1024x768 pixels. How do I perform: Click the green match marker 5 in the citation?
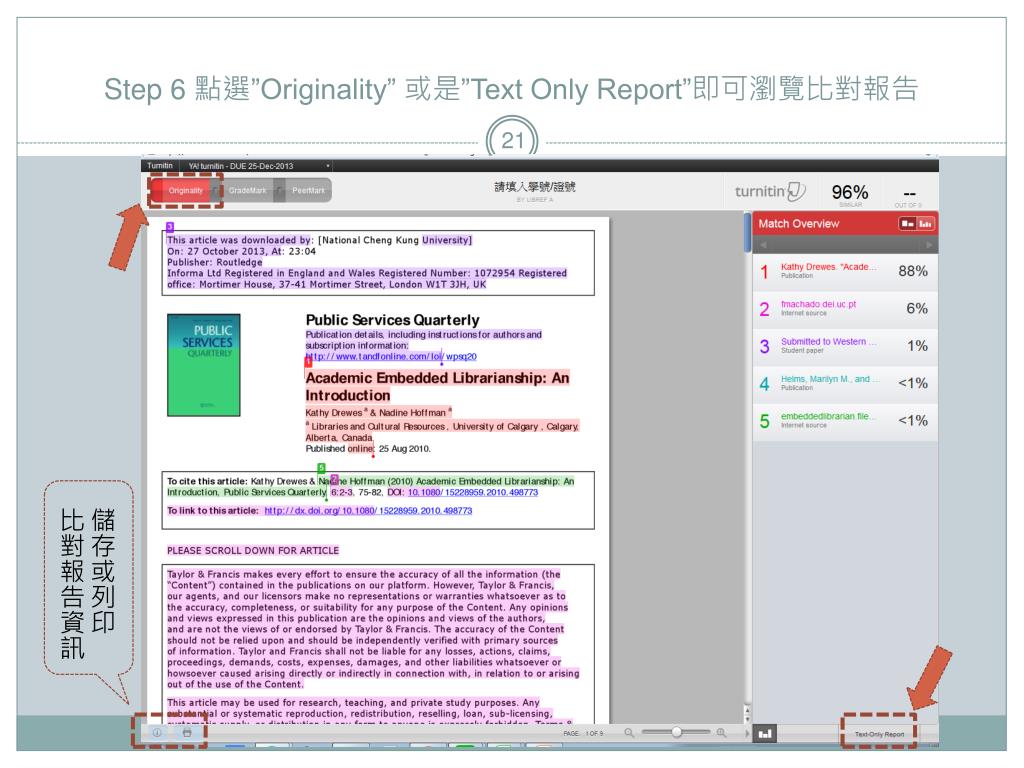321,468
